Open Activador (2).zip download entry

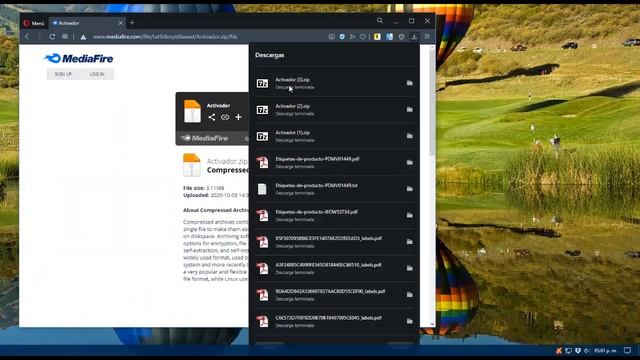[334, 110]
